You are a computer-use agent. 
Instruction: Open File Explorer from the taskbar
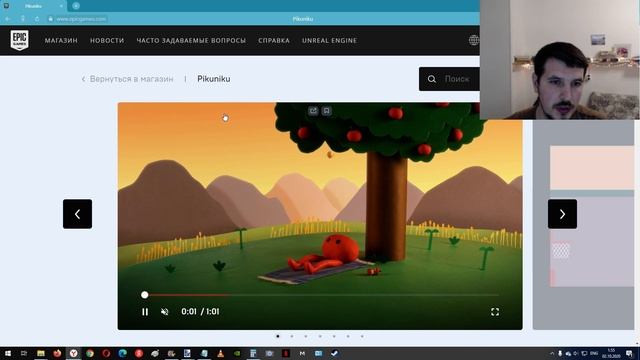[x=41, y=353]
